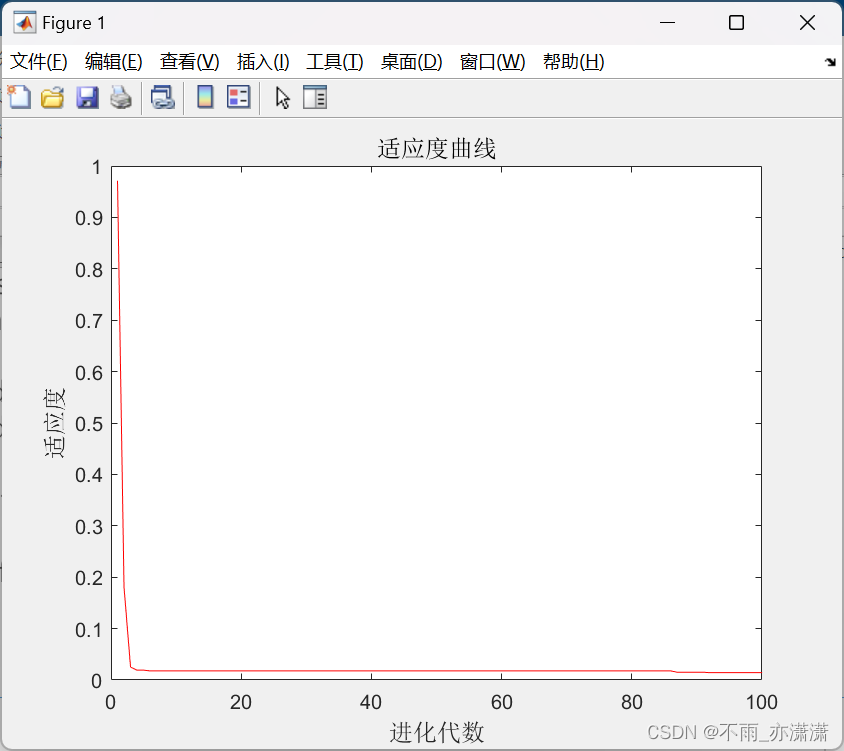Open the 文件(F) menu
This screenshot has width=844, height=751.
pos(39,62)
